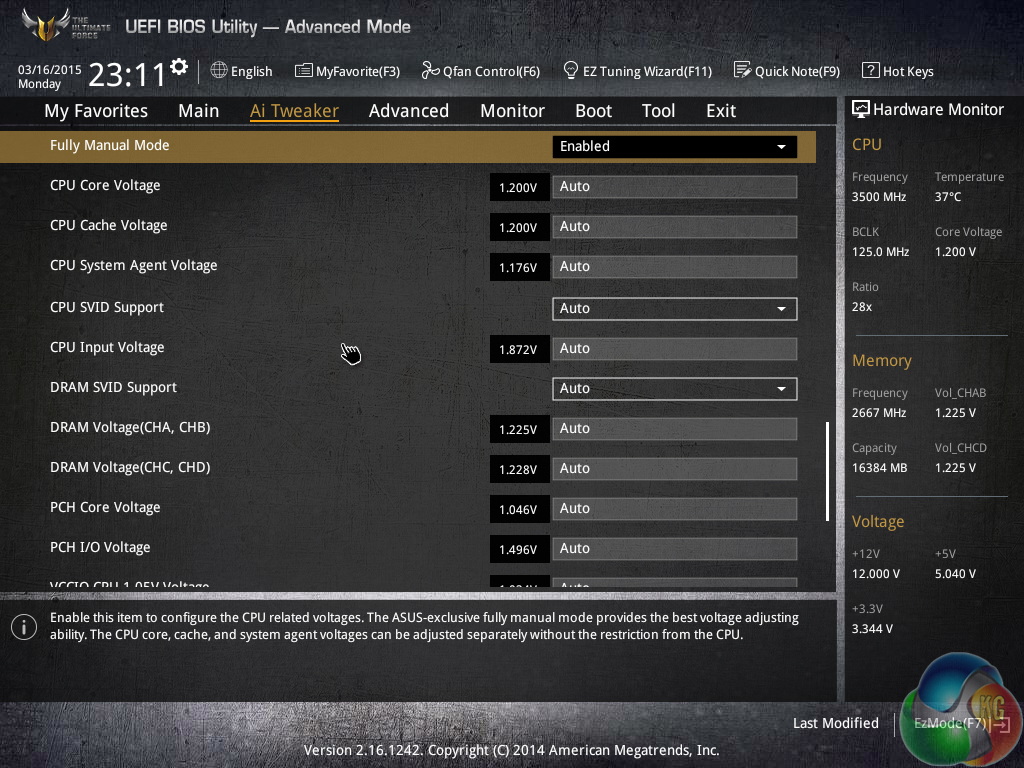Select the DRAM SVID Support label

tap(113, 387)
